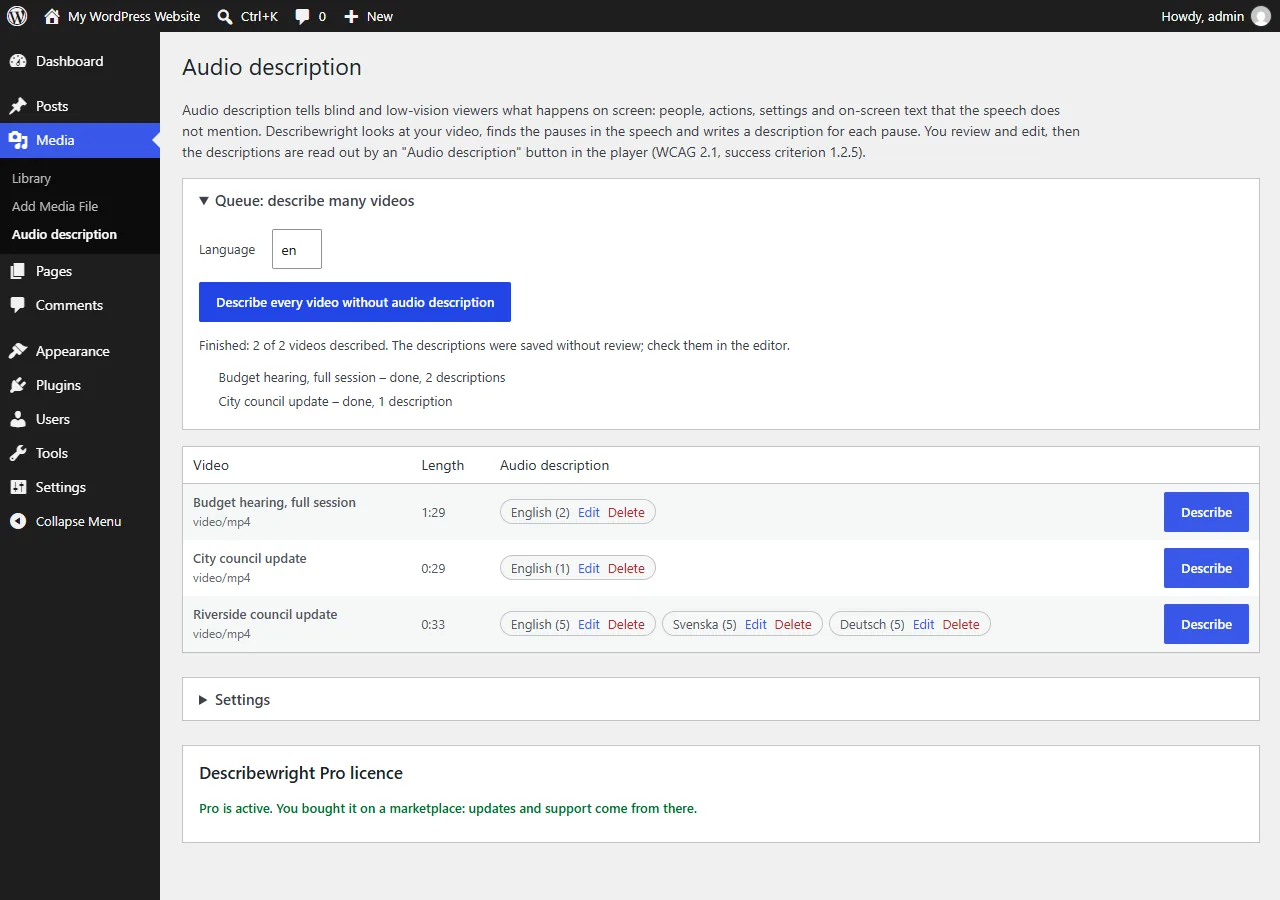Edit English description of City council update
1280x900 pixels.
[589, 568]
